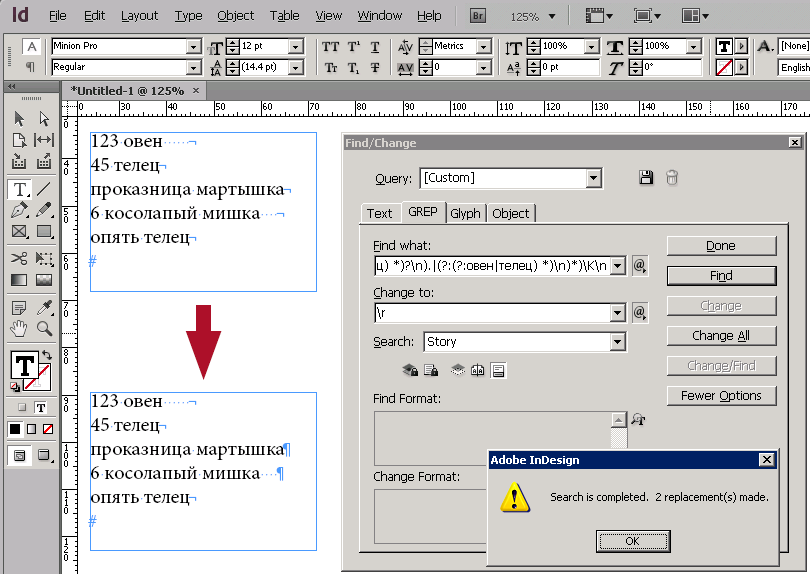Open special characters menu for Find what
Image resolution: width=810 pixels, height=574 pixels.
click(640, 266)
